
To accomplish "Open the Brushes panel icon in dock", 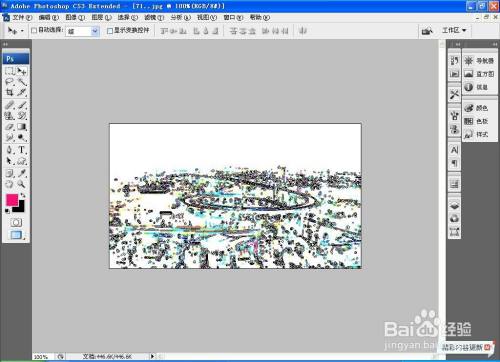I will point(454,116).
